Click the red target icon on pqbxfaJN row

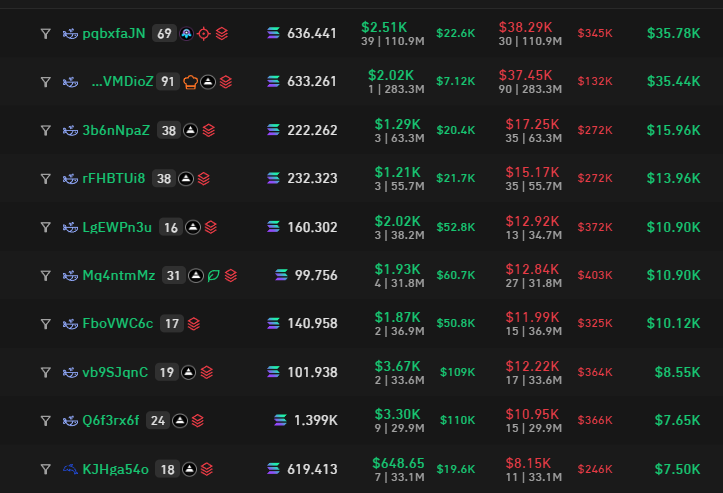[204, 34]
